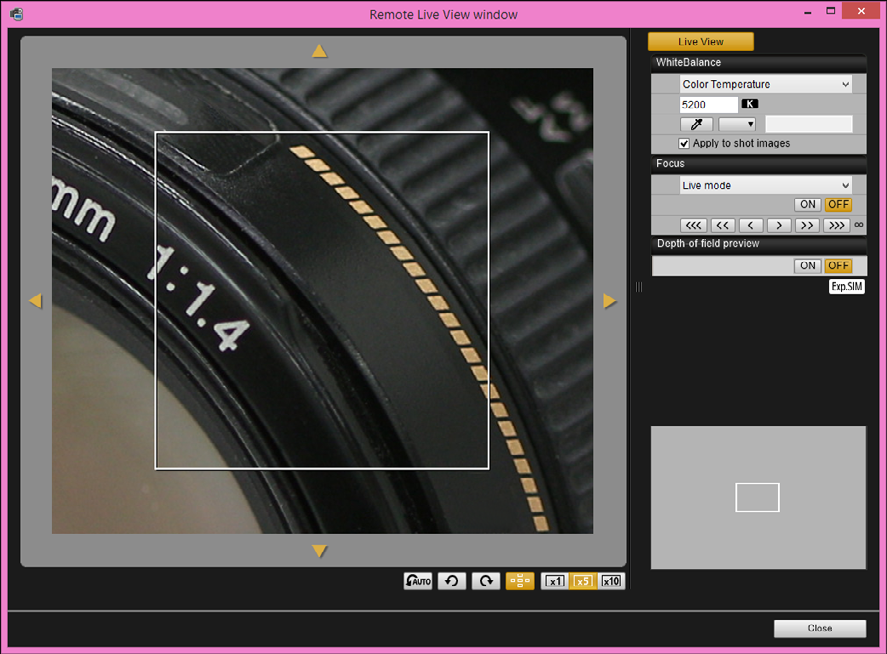Viewport: 887px width, 654px height.
Task: Click the application icon in title bar
Action: click(x=16, y=14)
